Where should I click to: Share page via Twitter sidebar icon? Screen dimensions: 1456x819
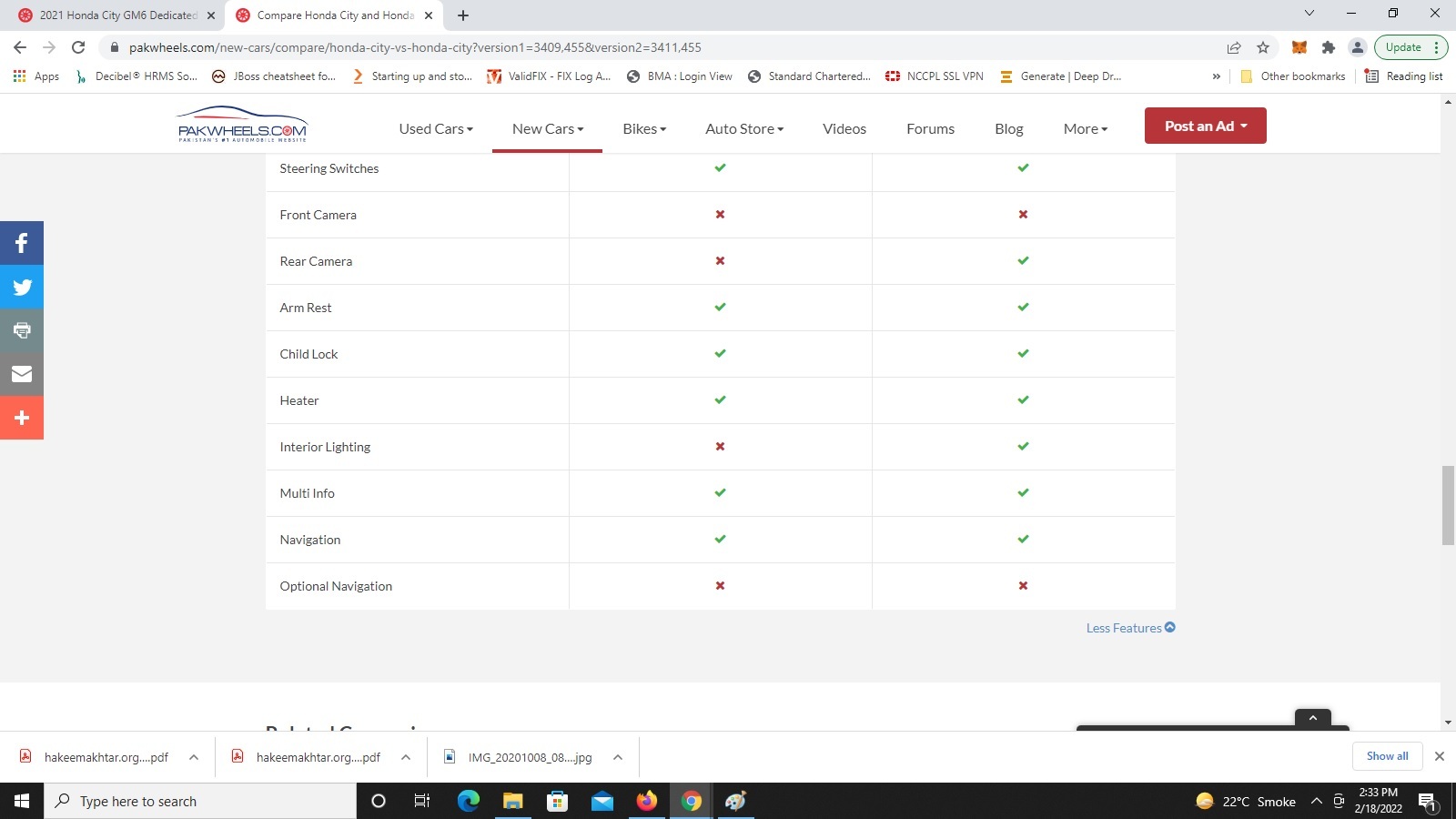[22, 287]
